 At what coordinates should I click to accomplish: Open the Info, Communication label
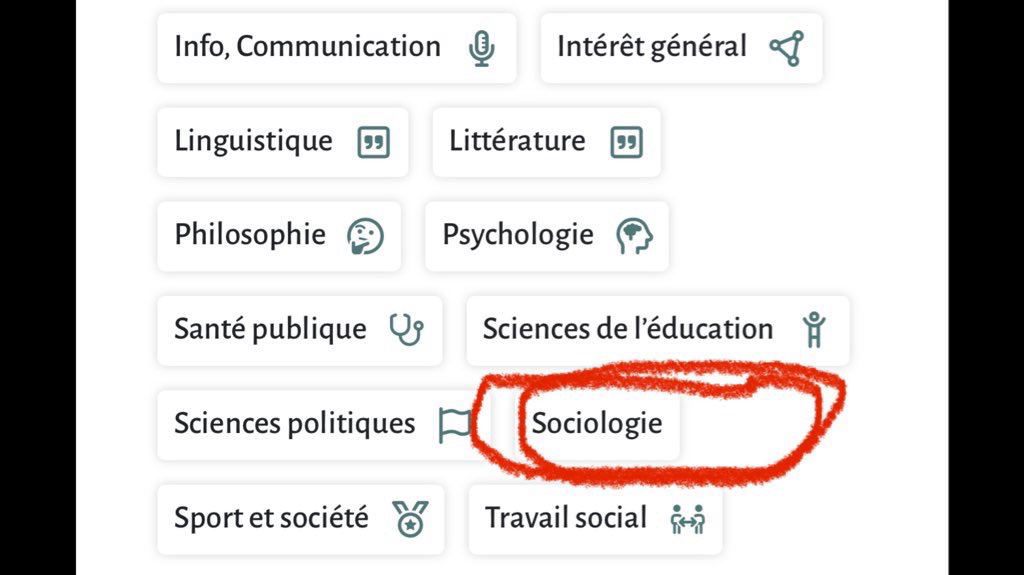307,47
